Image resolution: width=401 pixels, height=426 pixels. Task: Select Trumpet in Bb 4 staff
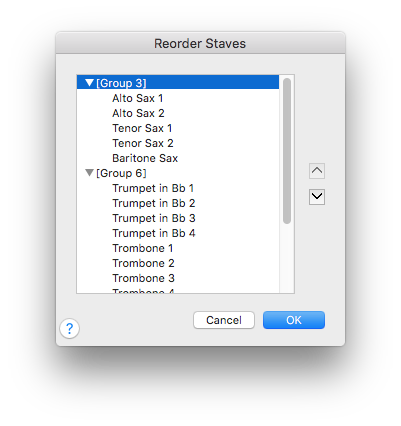(x=178, y=233)
